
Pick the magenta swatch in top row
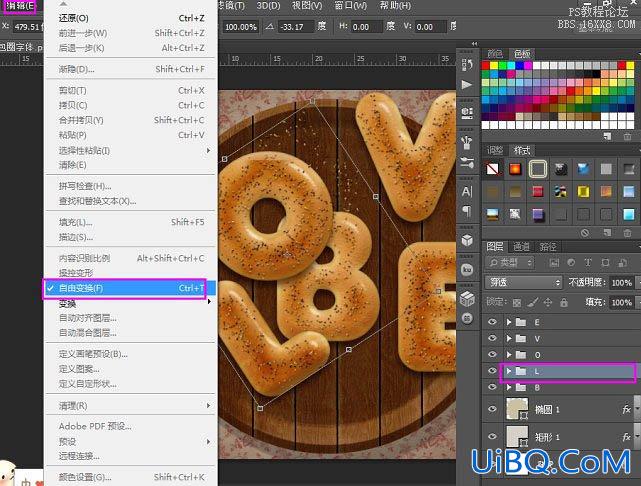[x=528, y=65]
